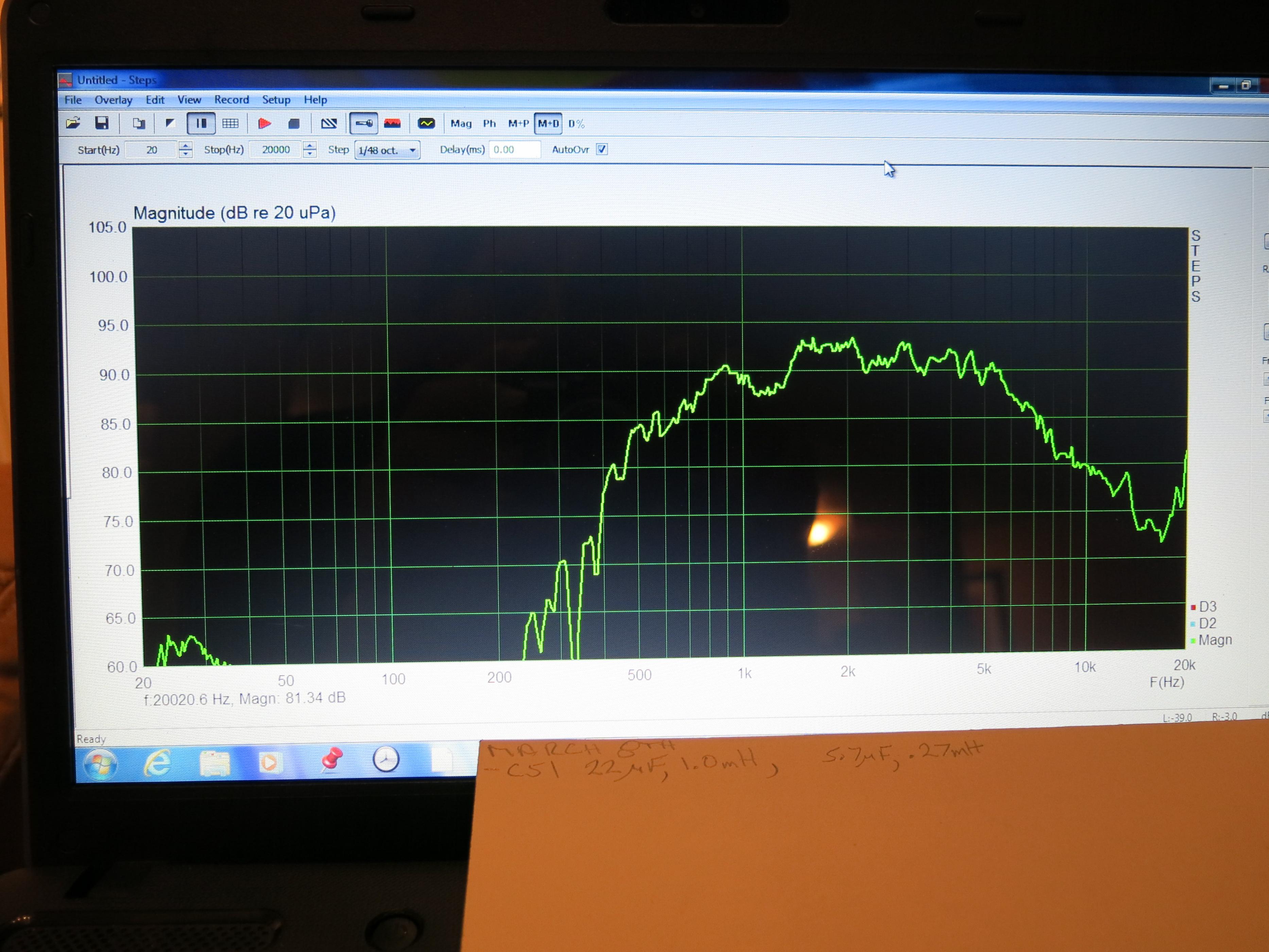Stop the measurement with the square stop button

[x=294, y=123]
